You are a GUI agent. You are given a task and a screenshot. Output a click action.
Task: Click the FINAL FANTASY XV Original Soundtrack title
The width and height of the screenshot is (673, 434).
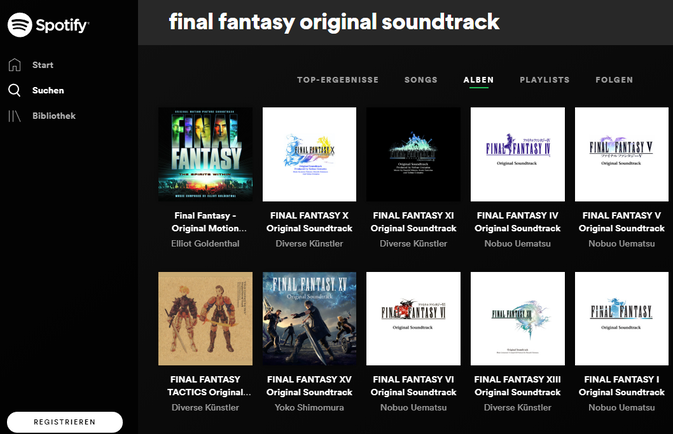pyautogui.click(x=309, y=386)
